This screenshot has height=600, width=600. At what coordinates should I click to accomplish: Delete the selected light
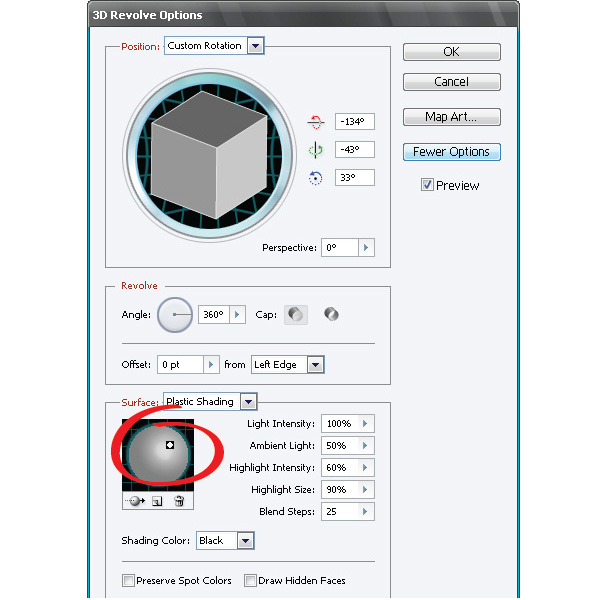point(179,501)
